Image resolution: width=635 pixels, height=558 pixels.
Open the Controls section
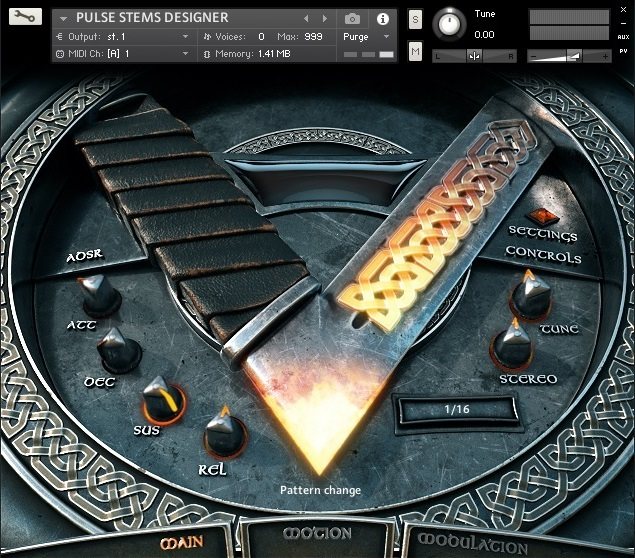coord(543,255)
